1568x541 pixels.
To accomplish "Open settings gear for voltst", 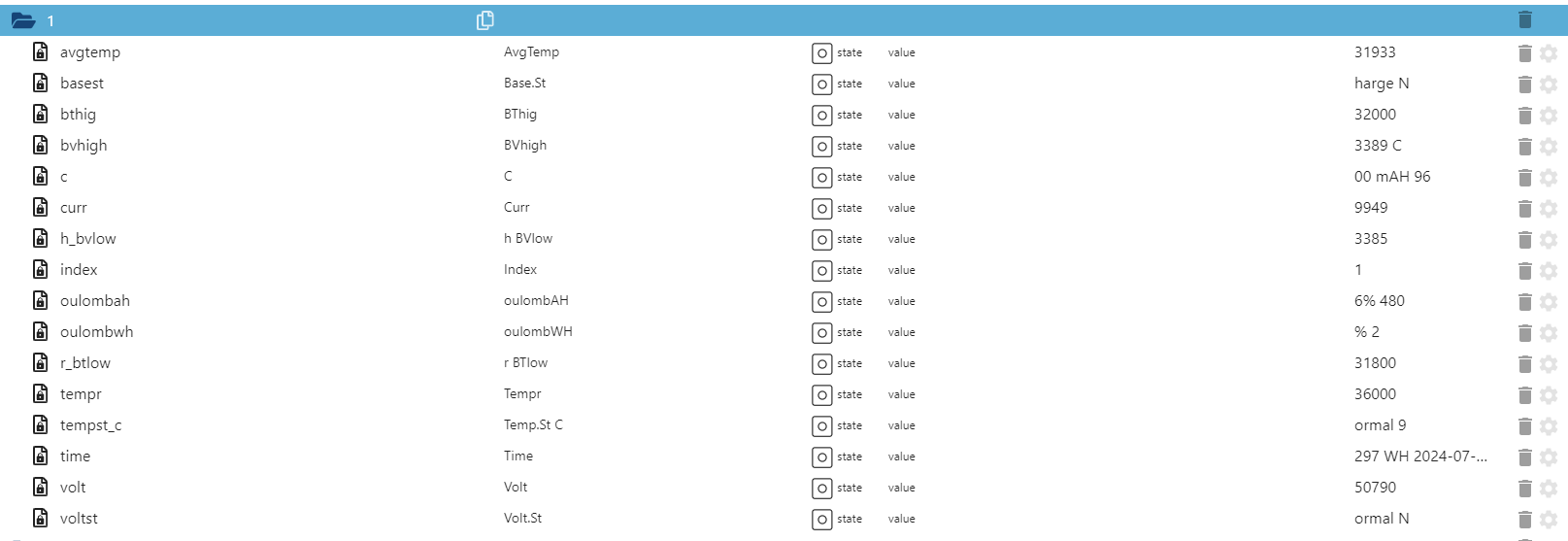I will coord(1549,520).
